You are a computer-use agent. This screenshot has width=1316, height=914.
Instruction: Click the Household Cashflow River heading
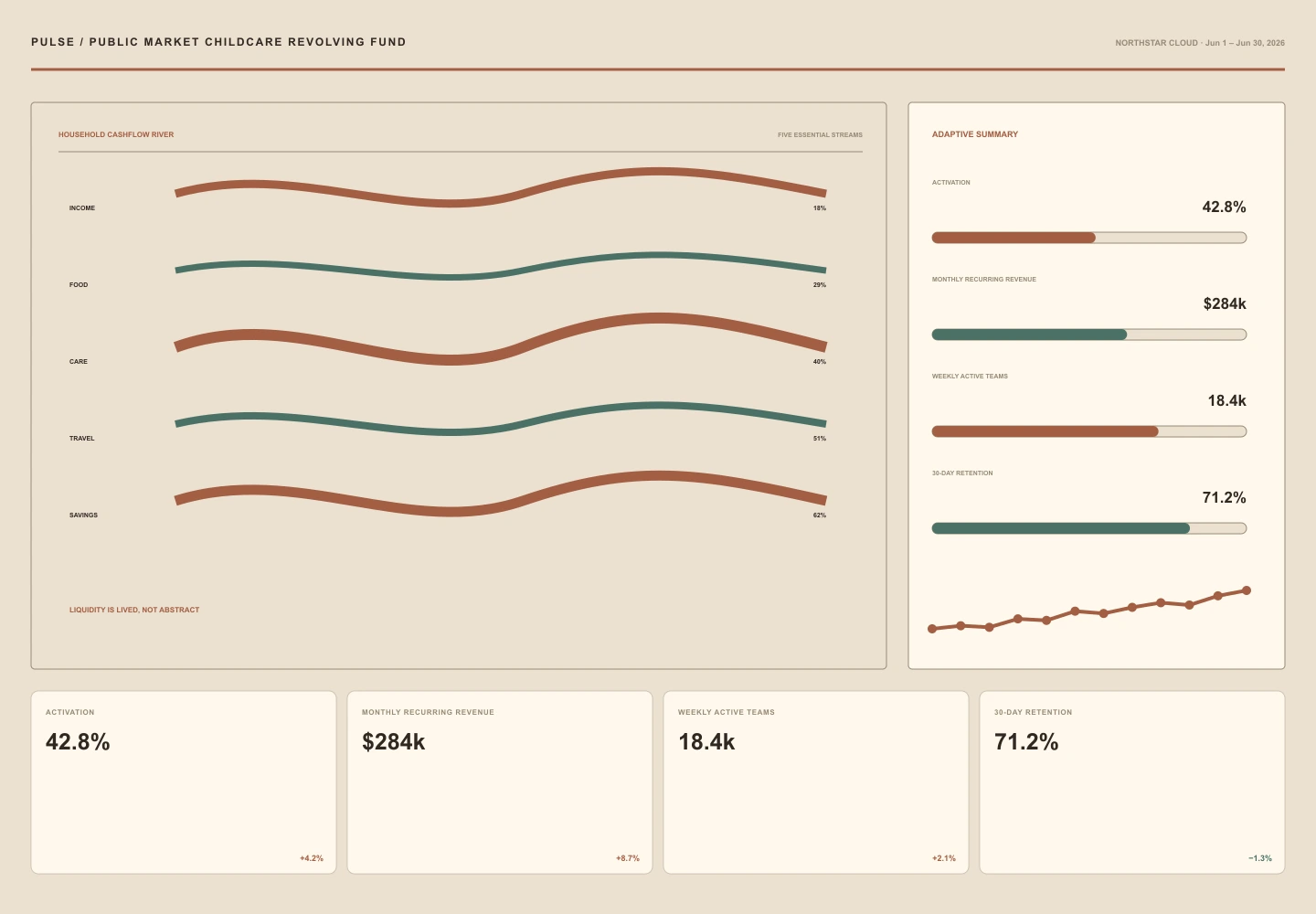(x=116, y=134)
